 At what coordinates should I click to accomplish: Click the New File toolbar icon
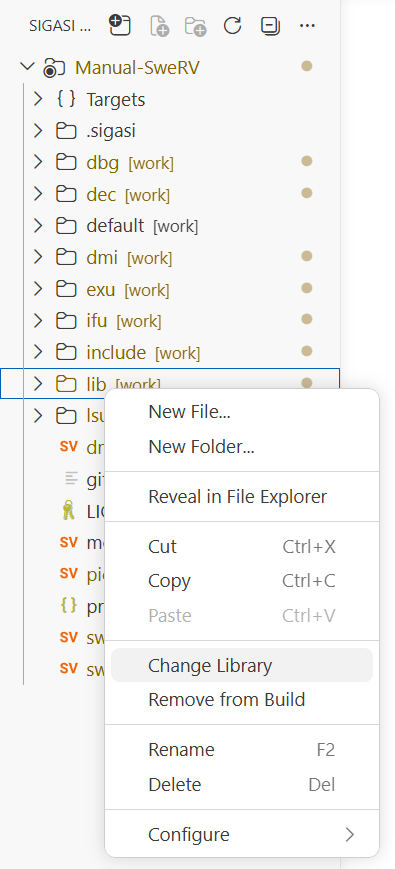coord(160,25)
